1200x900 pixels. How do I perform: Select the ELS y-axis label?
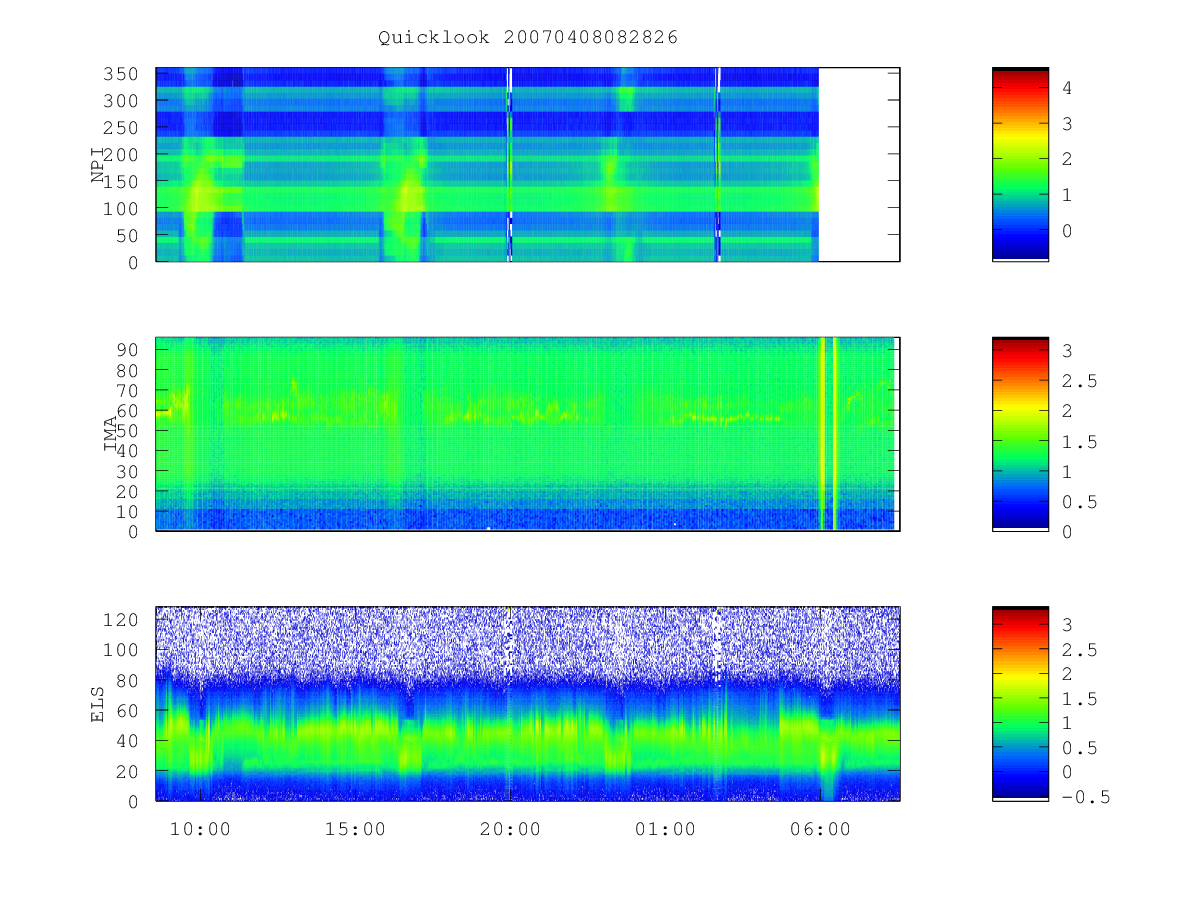tap(98, 704)
